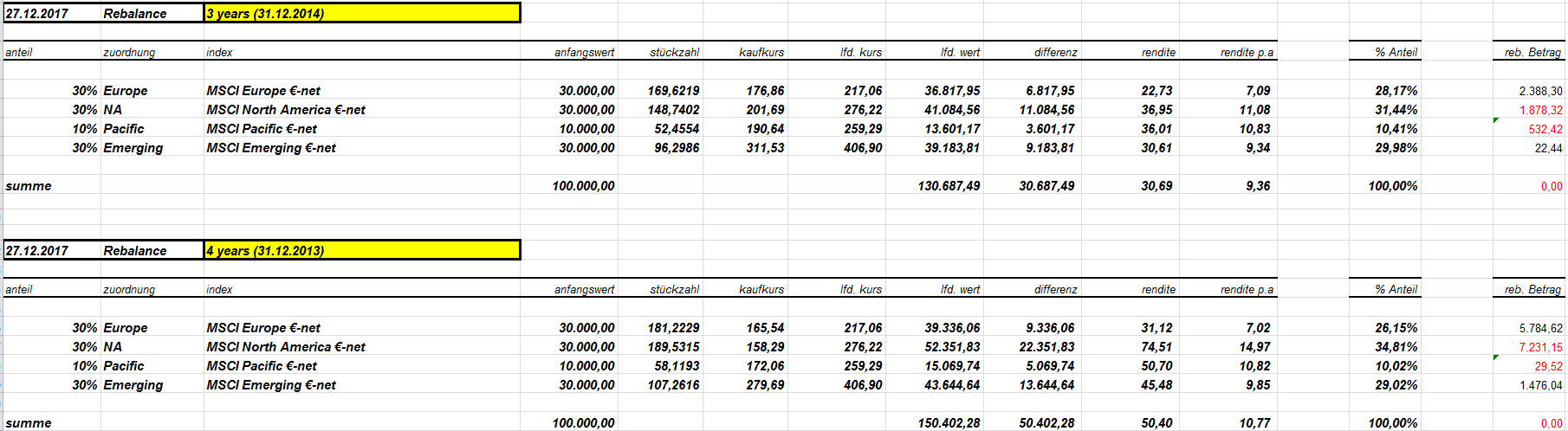Image resolution: width=1568 pixels, height=431 pixels.
Task: Click Pacific stückzahl cell 52,4554
Action: coord(677,129)
